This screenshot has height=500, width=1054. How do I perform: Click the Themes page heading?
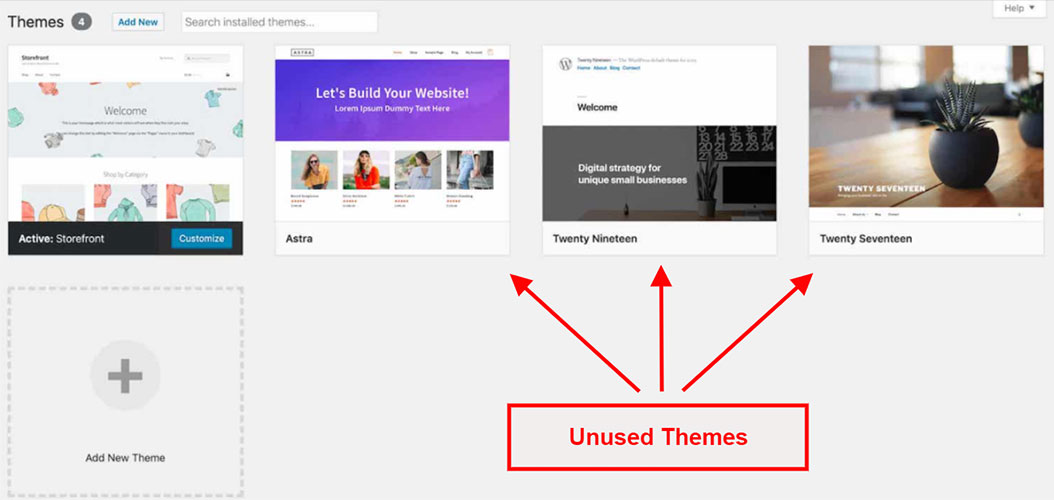pyautogui.click(x=36, y=22)
